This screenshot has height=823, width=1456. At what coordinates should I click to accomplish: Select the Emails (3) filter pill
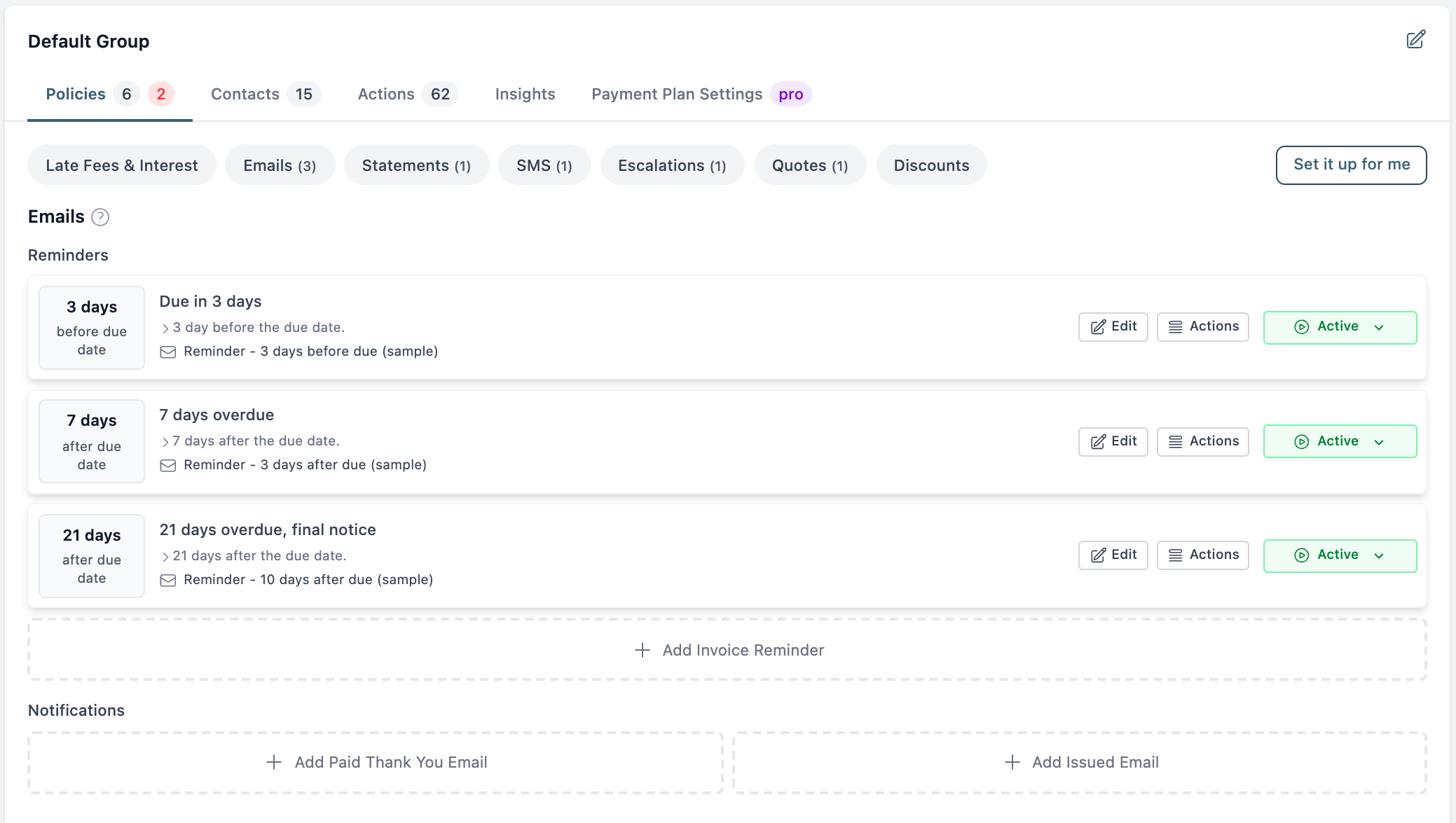(280, 165)
